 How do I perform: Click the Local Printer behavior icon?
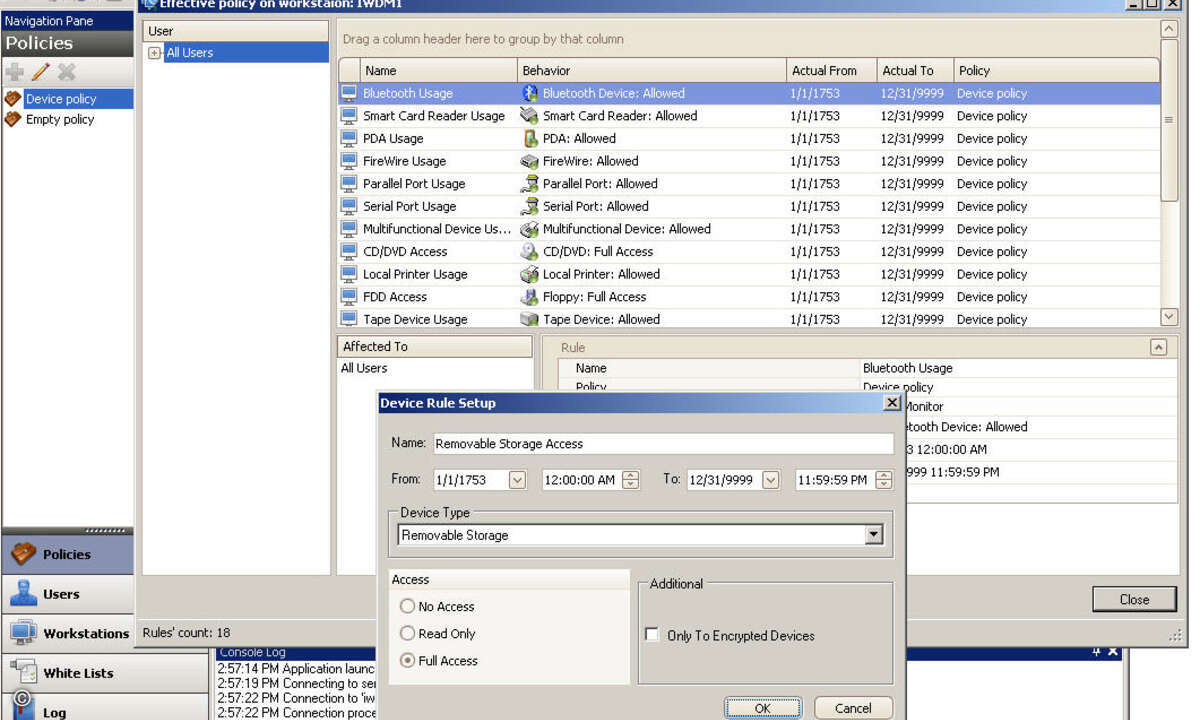[530, 274]
